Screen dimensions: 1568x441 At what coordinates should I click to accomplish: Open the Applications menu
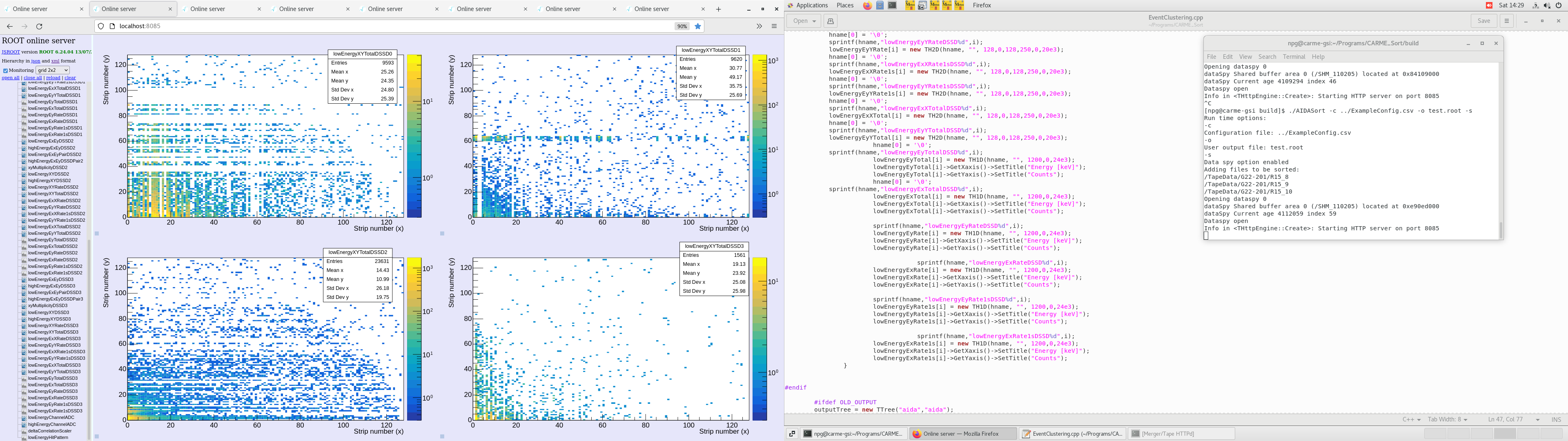tap(811, 5)
